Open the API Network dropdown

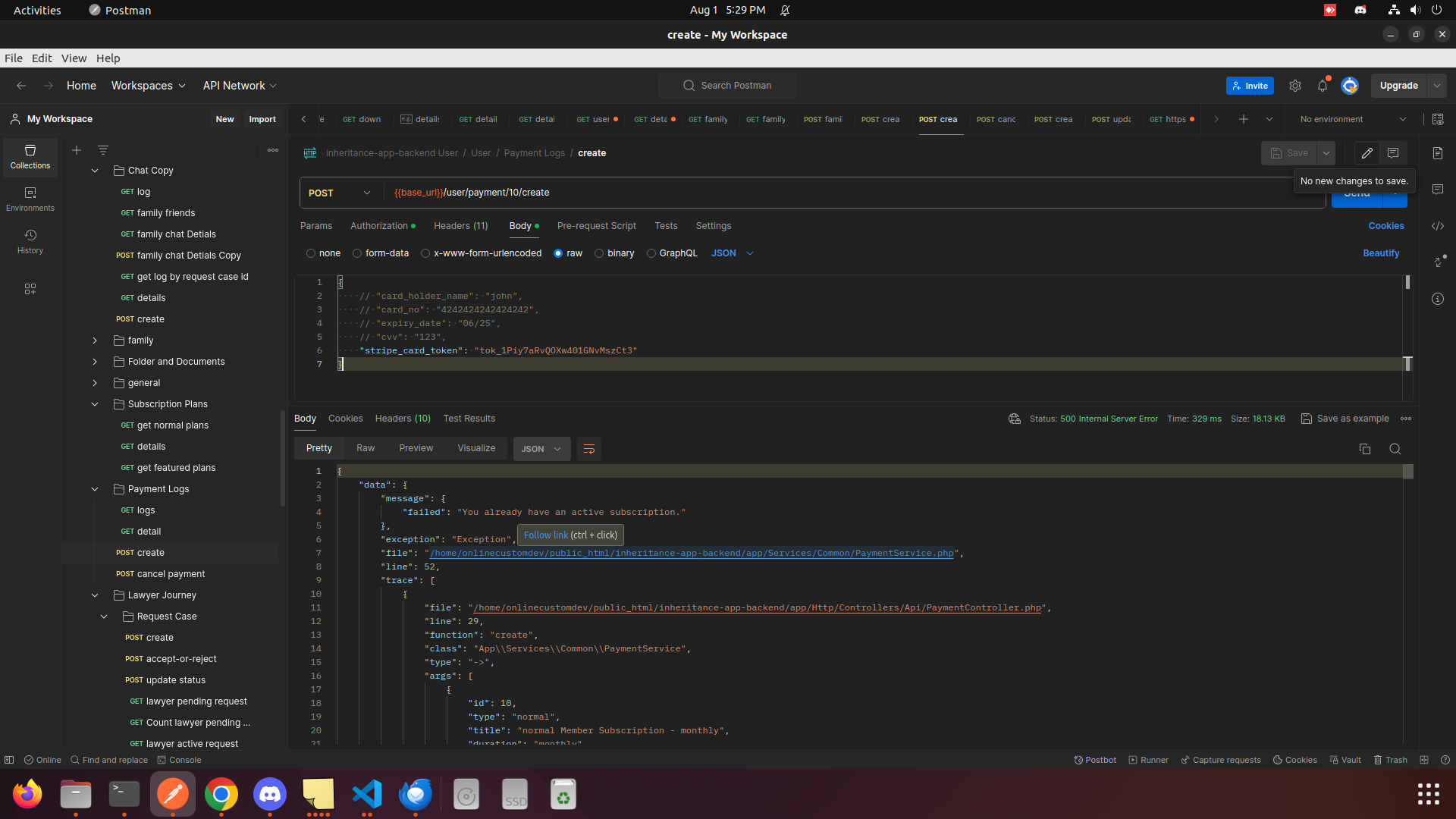pyautogui.click(x=240, y=86)
